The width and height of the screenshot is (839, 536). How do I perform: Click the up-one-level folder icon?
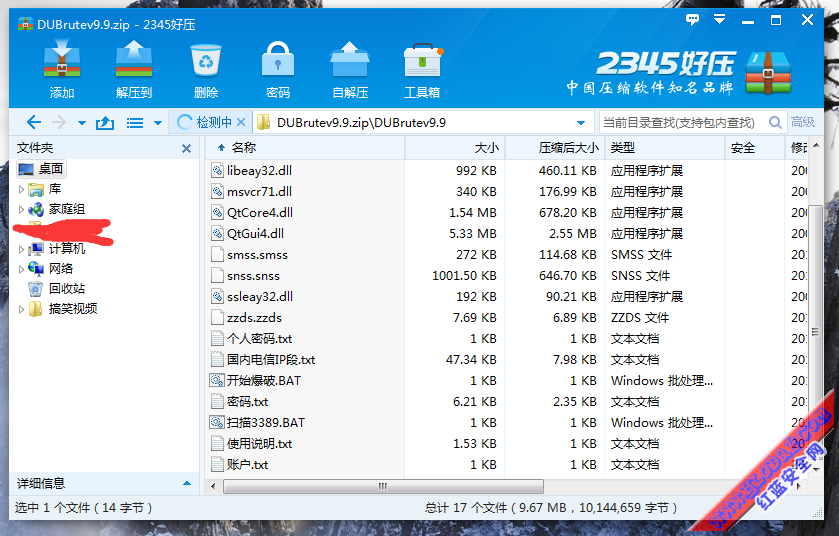(105, 123)
